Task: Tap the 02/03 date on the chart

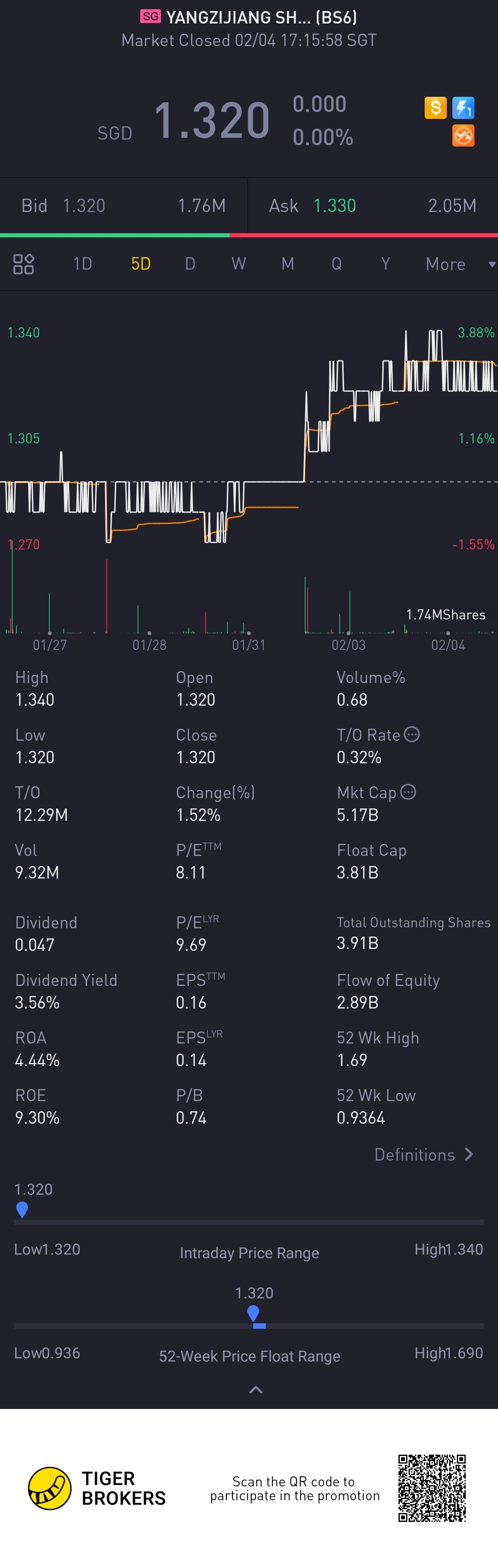Action: click(348, 645)
